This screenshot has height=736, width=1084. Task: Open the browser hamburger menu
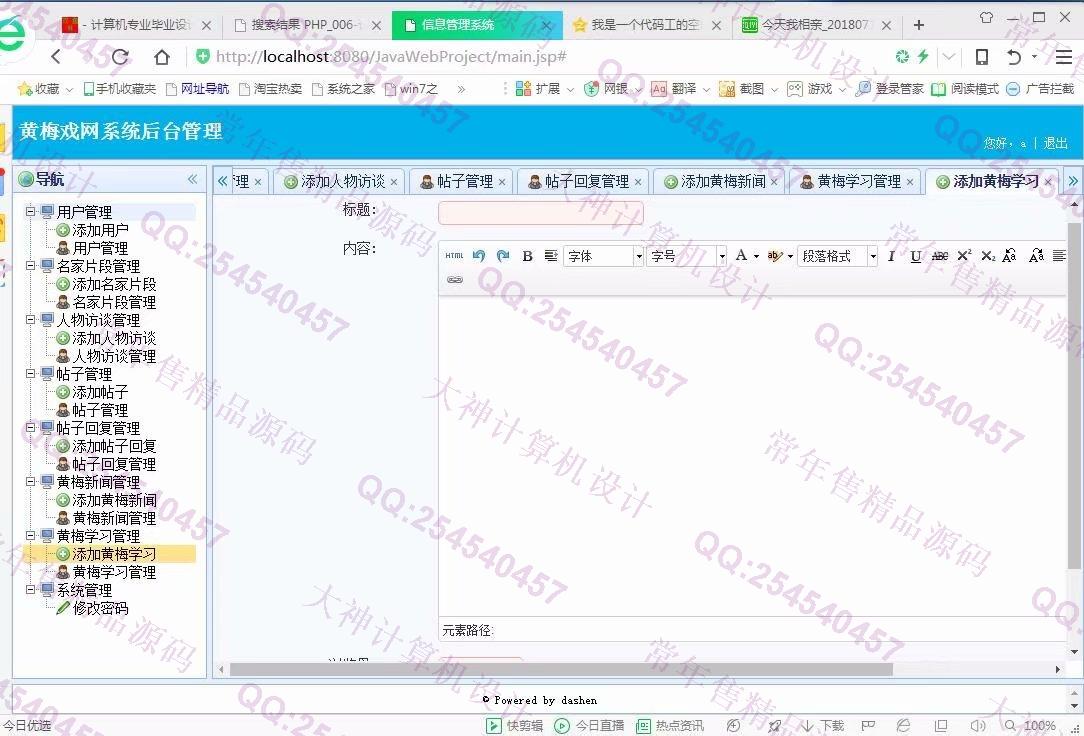1064,57
